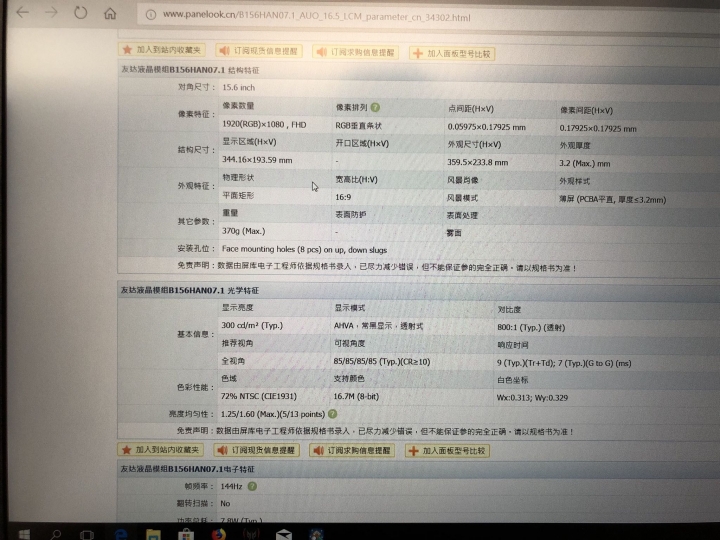Click the 72% NTSC (CIE1931) color gamut value
Image resolution: width=720 pixels, height=540 pixels.
tap(259, 396)
